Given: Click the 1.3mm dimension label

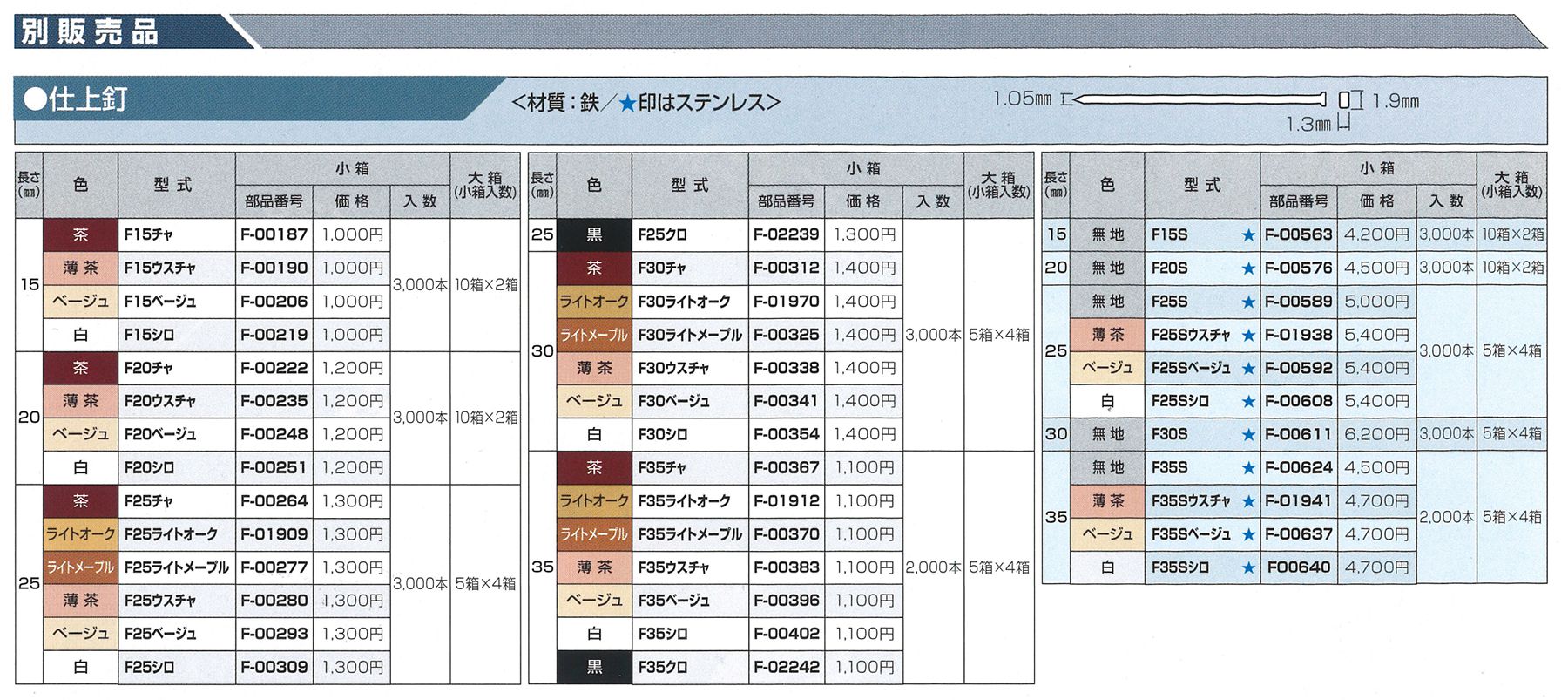Looking at the screenshot, I should pyautogui.click(x=1309, y=125).
